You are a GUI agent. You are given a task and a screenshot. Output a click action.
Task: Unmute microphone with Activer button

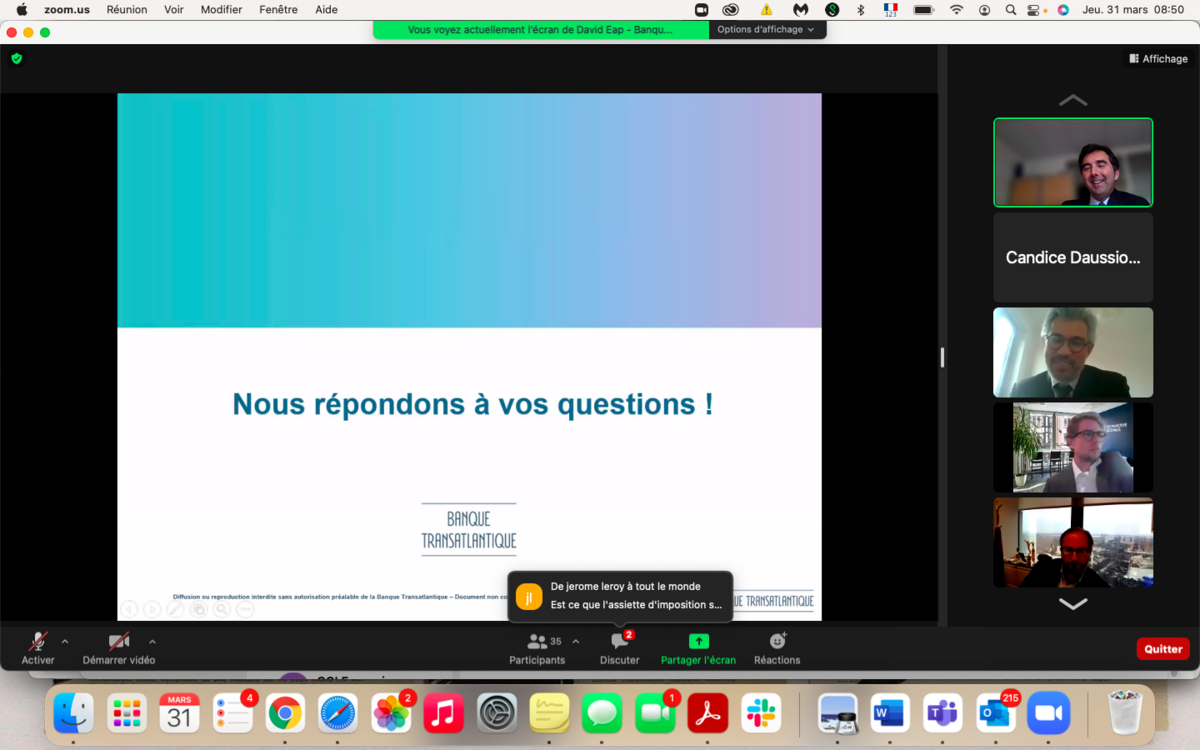tap(38, 647)
